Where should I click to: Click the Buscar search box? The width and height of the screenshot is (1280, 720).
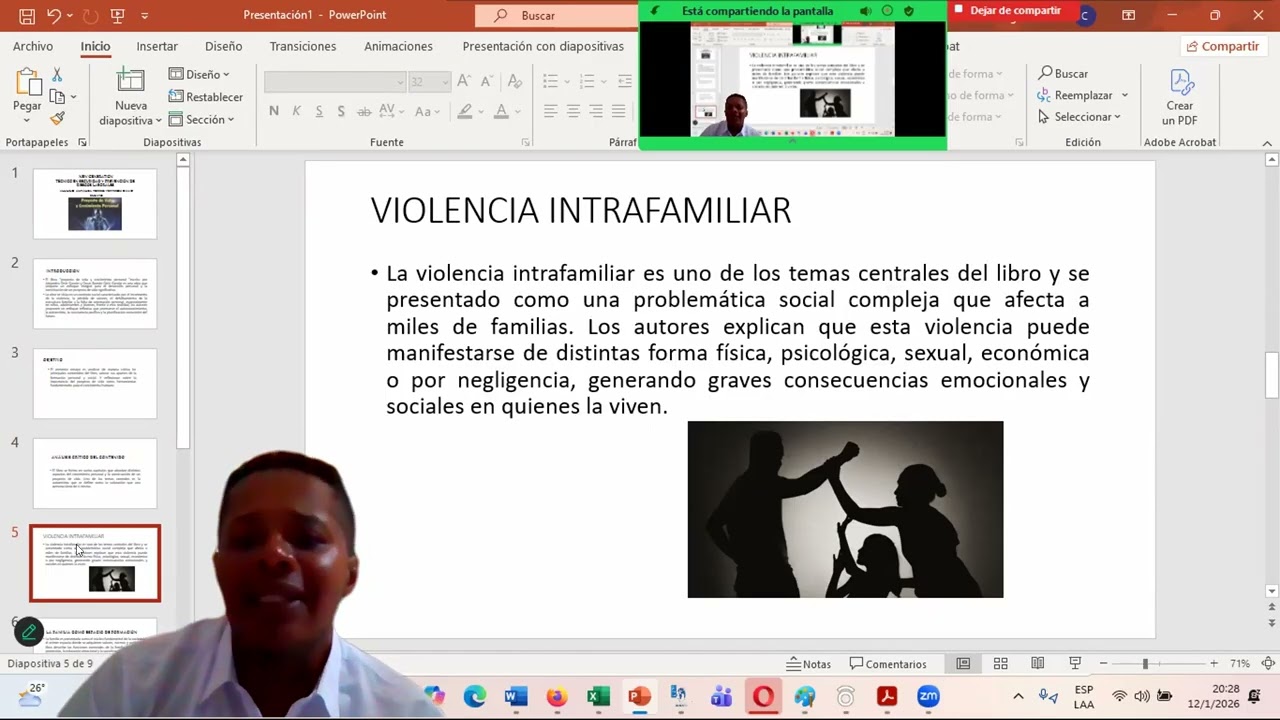click(555, 15)
